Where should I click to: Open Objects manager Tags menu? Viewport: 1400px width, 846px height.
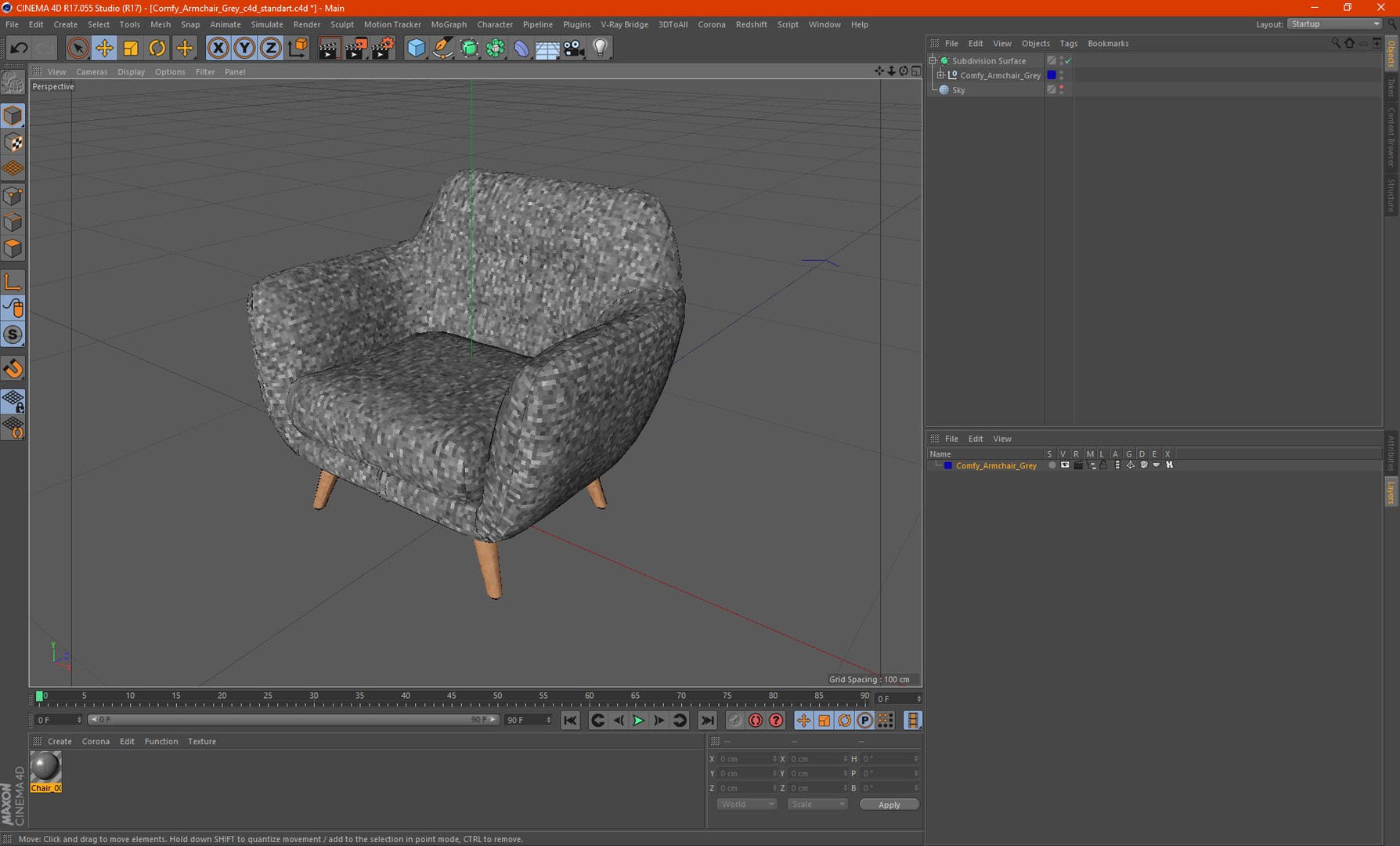click(1069, 44)
